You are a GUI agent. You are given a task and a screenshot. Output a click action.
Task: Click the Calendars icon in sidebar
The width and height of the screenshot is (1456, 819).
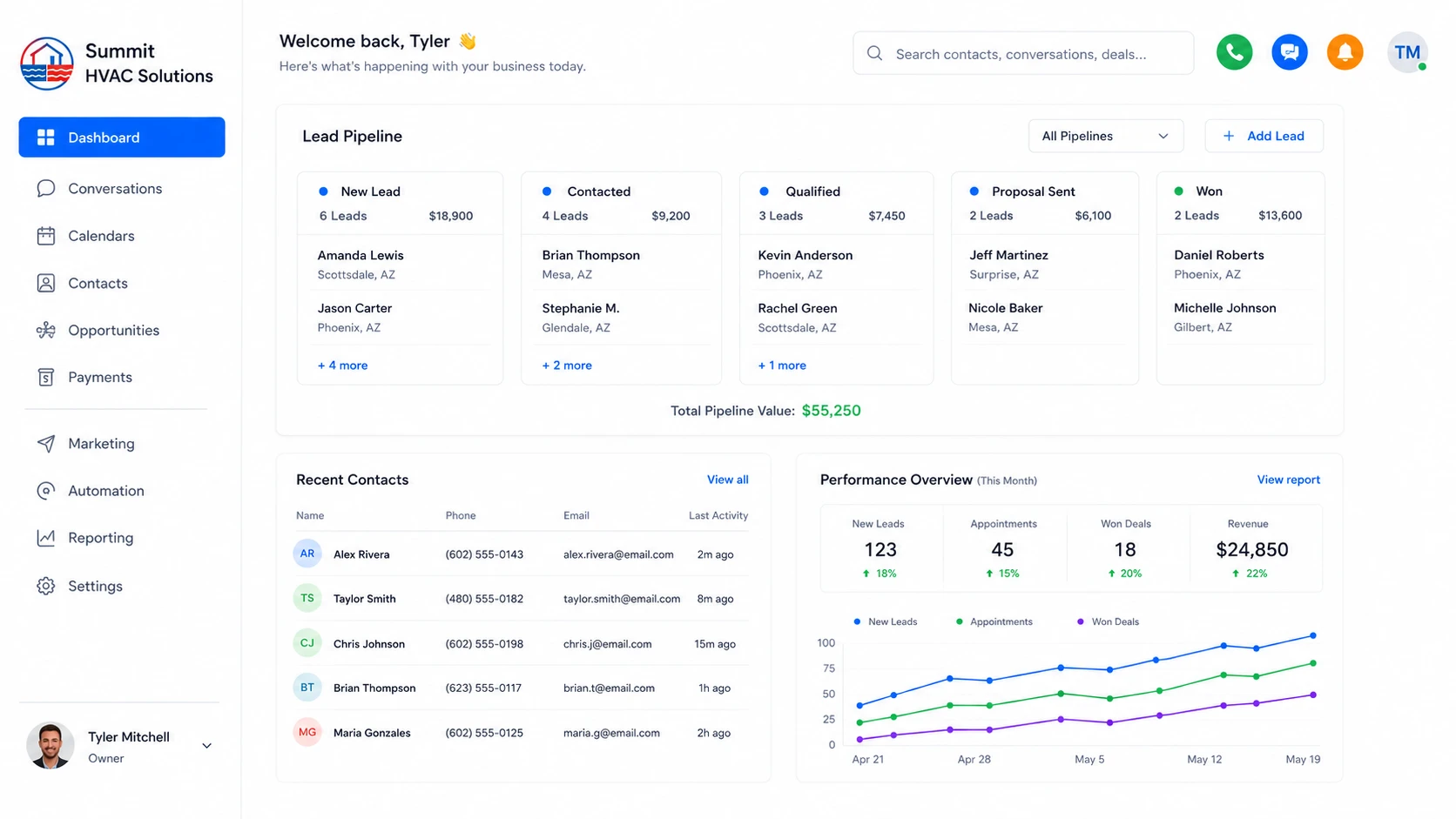tap(46, 236)
